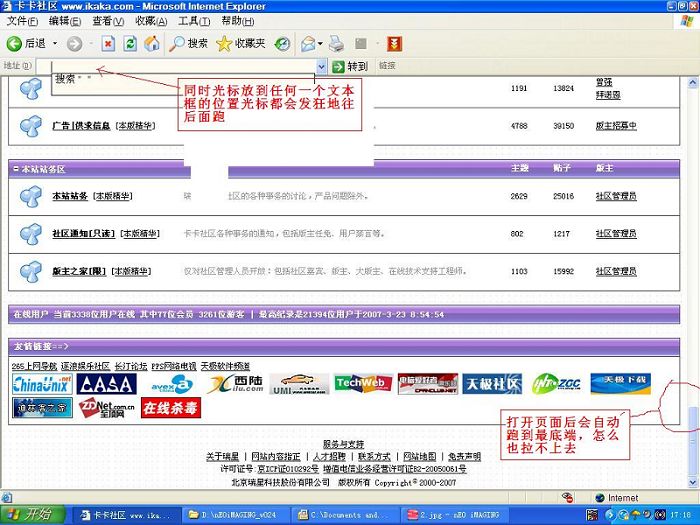The height and width of the screenshot is (525, 700).
Task: Expand the Mail button dropdown
Action: [322, 44]
